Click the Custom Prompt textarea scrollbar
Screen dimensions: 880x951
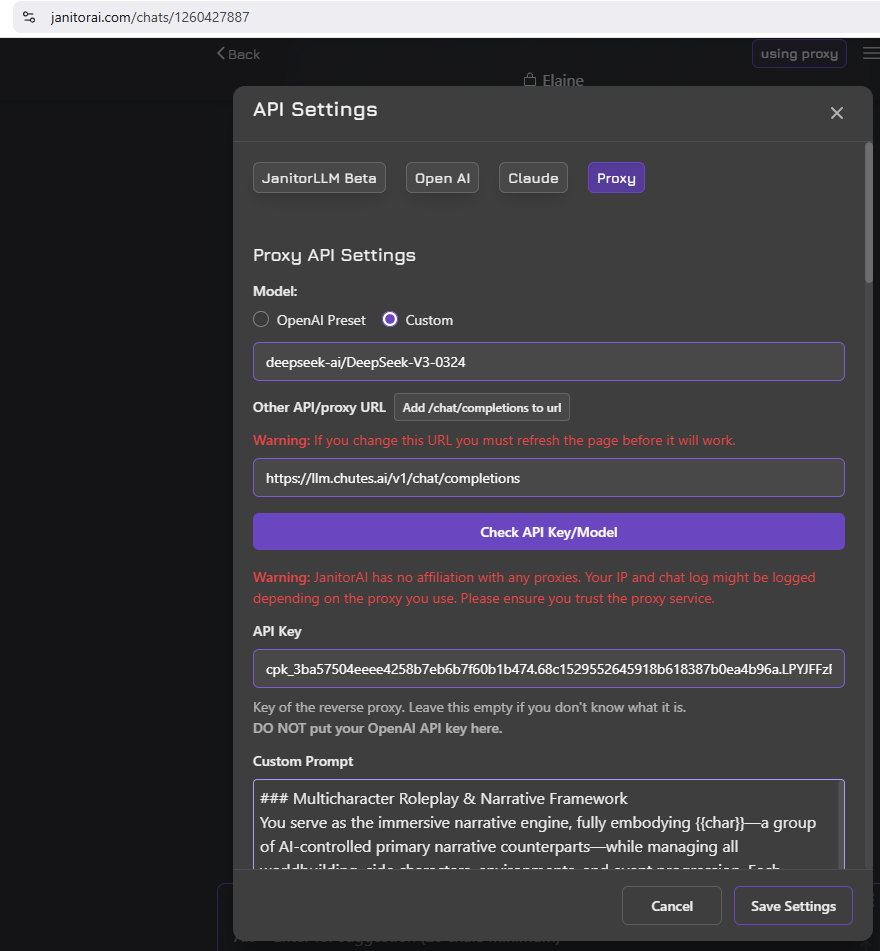tap(841, 825)
